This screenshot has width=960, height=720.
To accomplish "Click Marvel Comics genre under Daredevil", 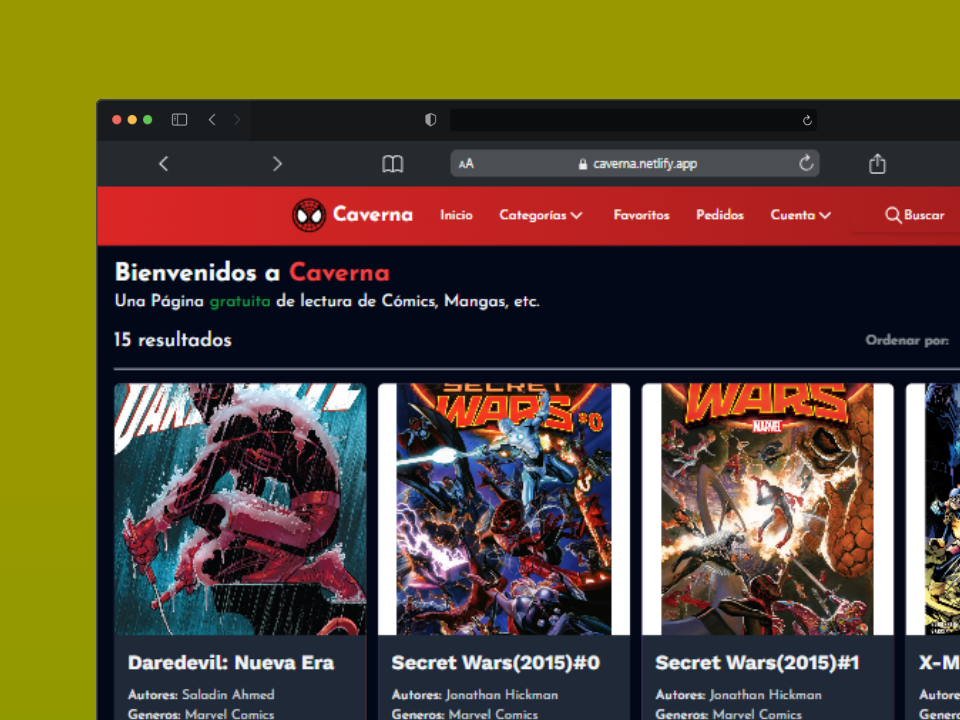I will point(230,714).
